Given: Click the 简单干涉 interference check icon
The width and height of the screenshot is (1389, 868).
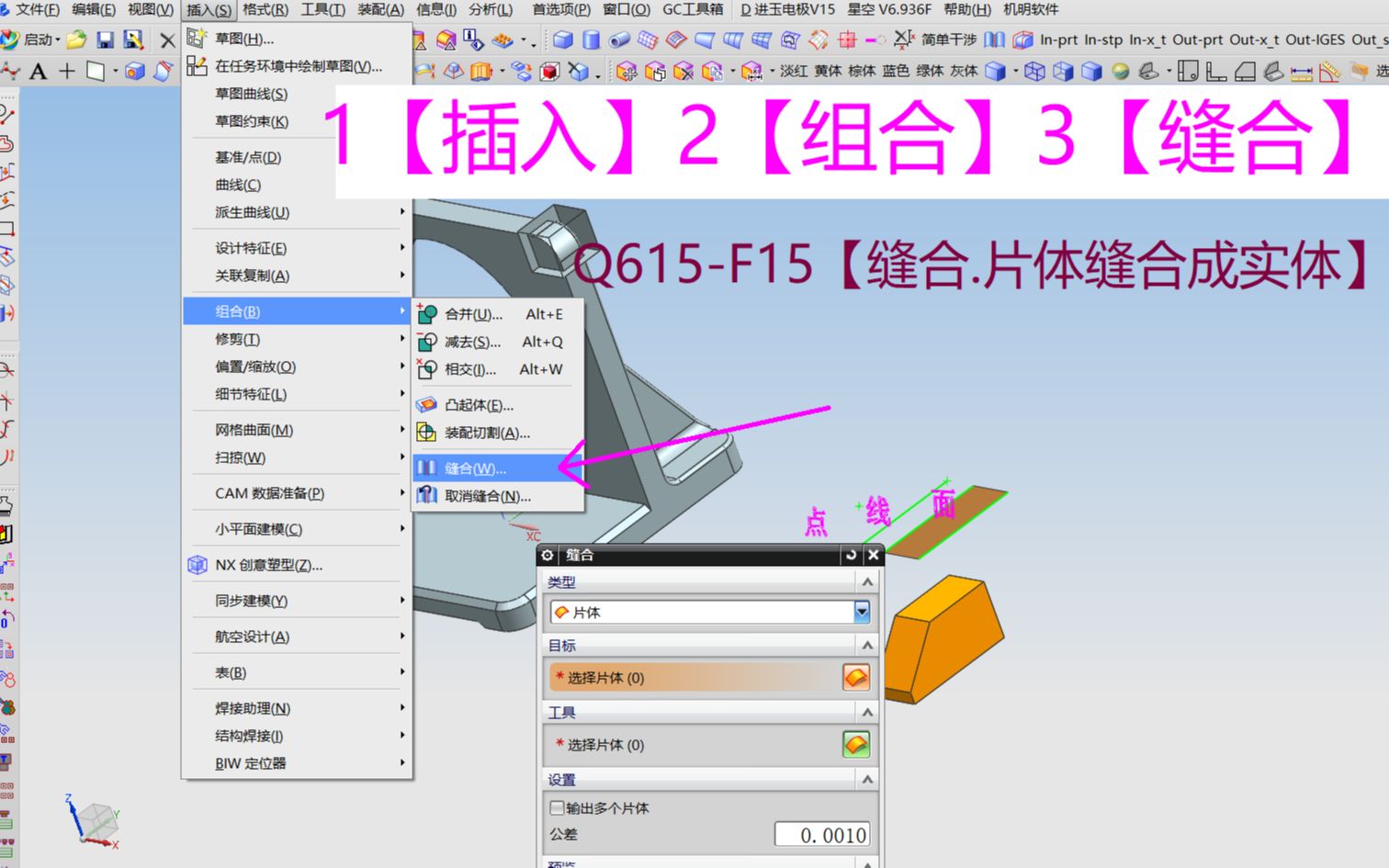Looking at the screenshot, I should click(949, 40).
